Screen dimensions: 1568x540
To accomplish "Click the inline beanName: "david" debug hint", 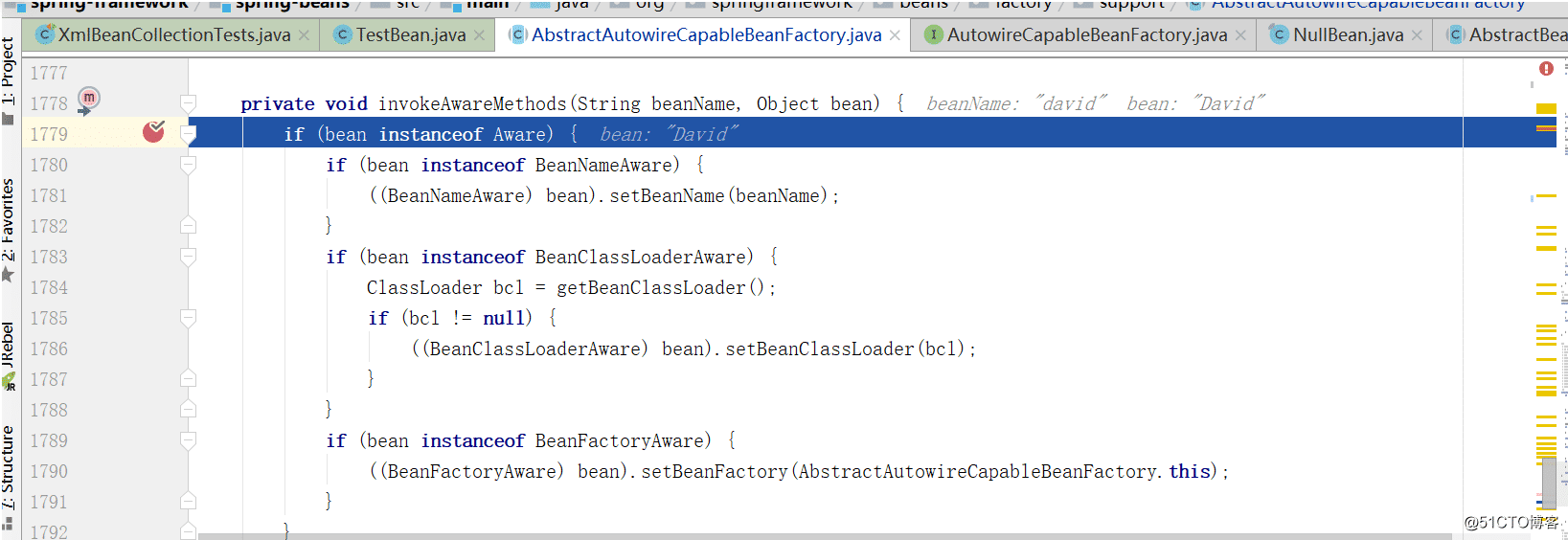I will [1016, 103].
